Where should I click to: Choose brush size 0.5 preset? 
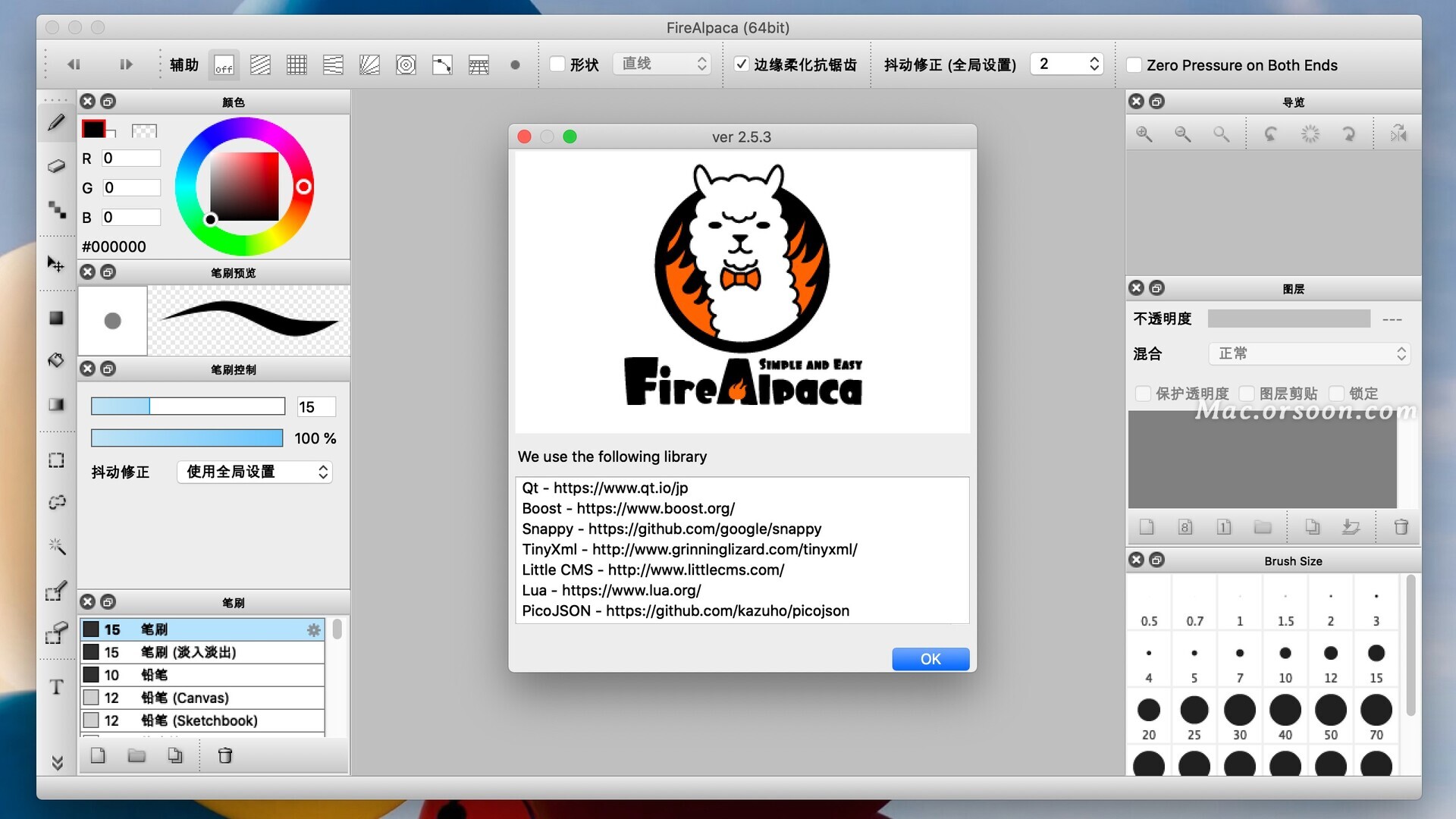point(1149,604)
